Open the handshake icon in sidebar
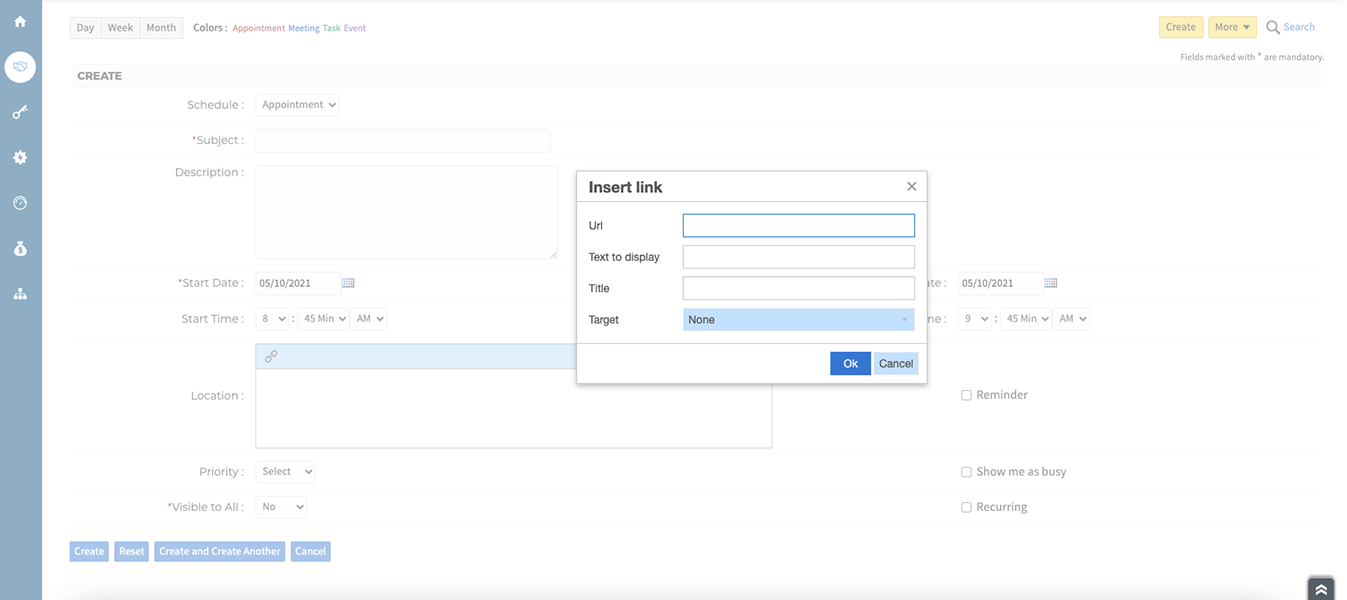This screenshot has height=600, width=1347. (x=20, y=67)
